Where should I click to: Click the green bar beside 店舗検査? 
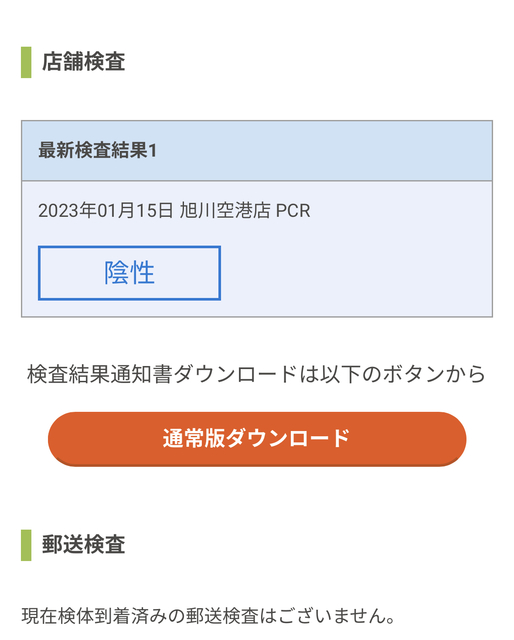pos(26,62)
